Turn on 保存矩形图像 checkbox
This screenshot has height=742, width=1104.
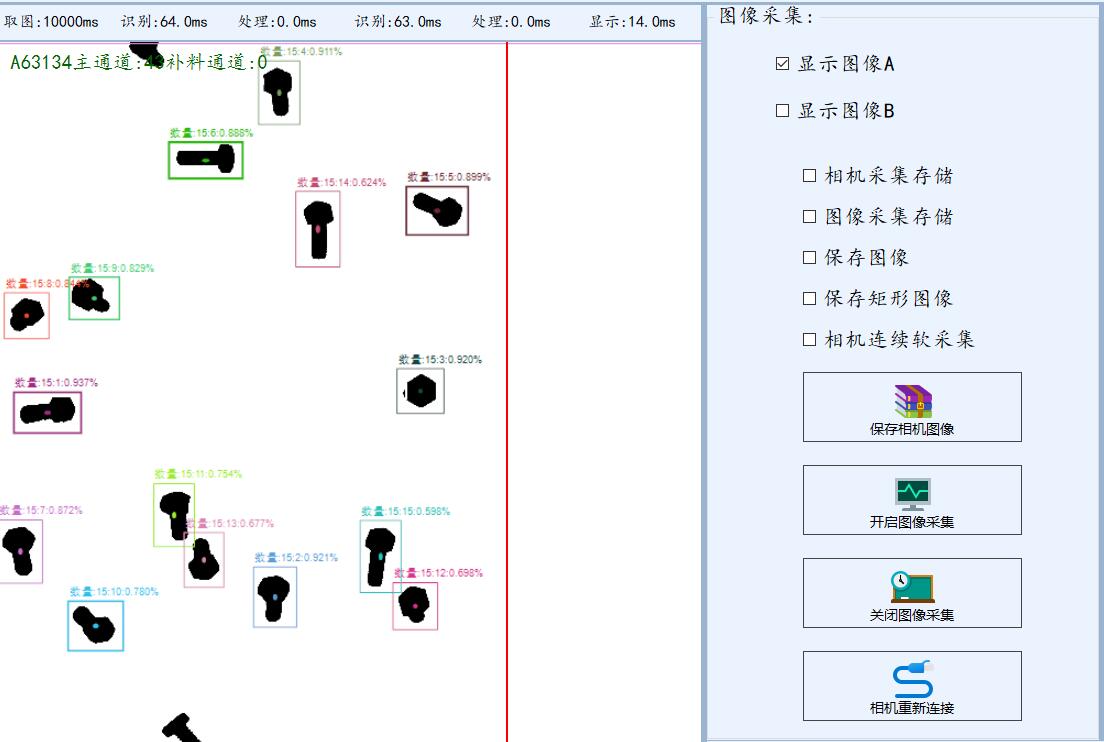pyautogui.click(x=810, y=299)
